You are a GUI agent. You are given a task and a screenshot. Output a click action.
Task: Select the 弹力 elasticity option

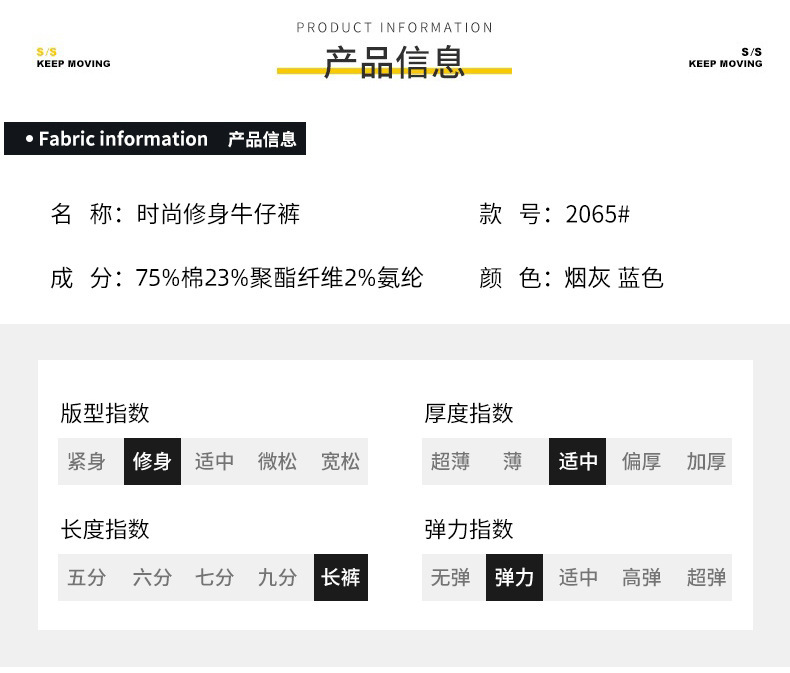tap(514, 577)
